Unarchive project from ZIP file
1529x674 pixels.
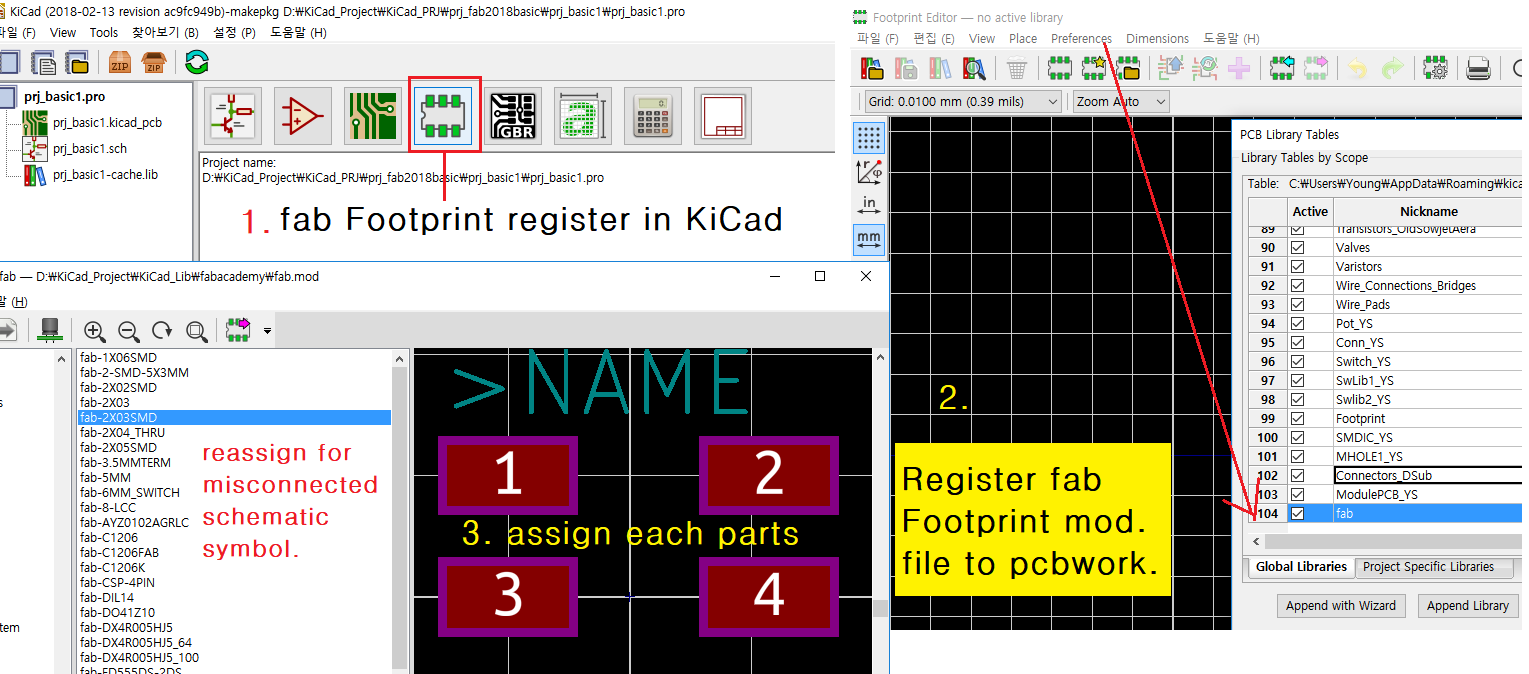(x=153, y=62)
